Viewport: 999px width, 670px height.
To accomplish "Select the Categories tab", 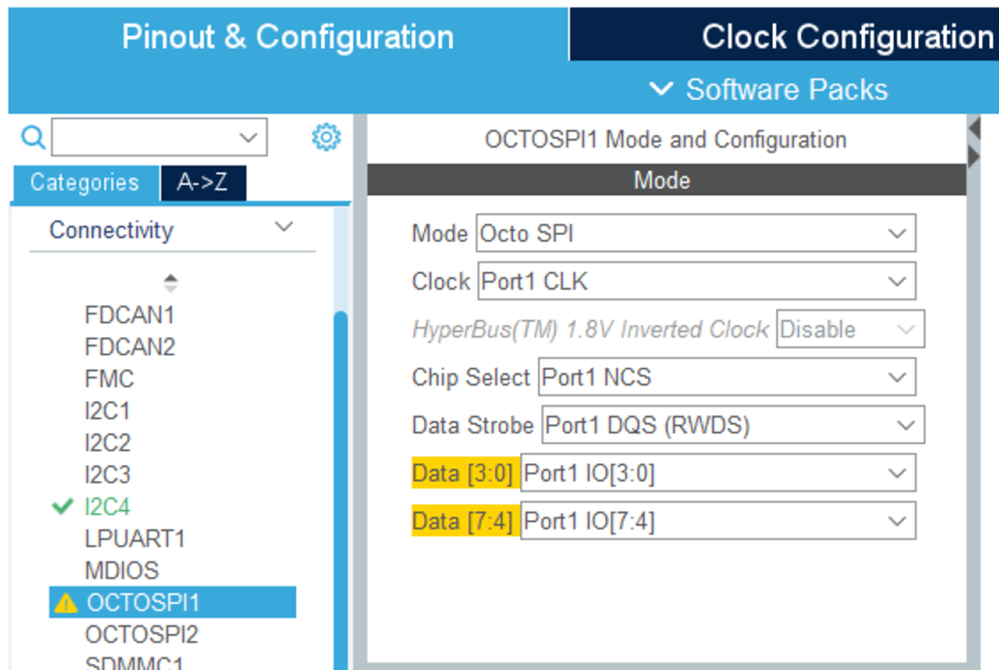I will [85, 183].
